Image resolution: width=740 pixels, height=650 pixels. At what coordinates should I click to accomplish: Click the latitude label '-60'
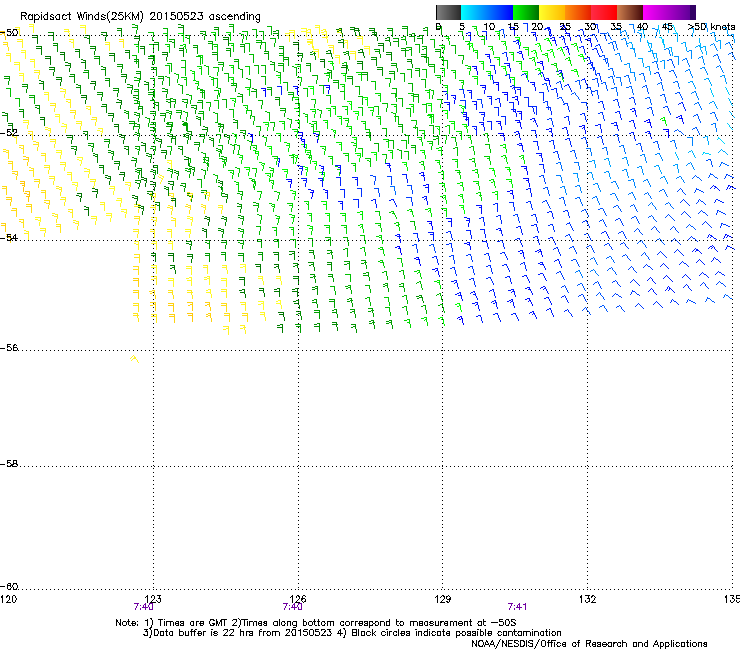click(x=9, y=587)
